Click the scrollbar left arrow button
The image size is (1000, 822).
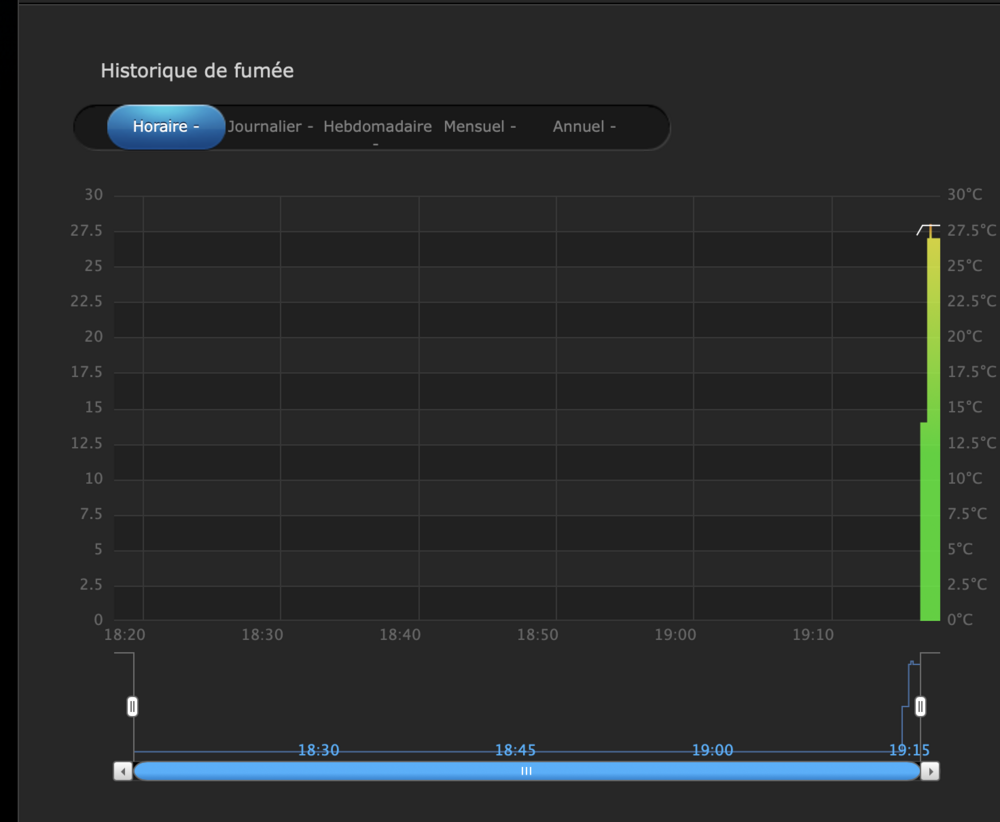(123, 771)
